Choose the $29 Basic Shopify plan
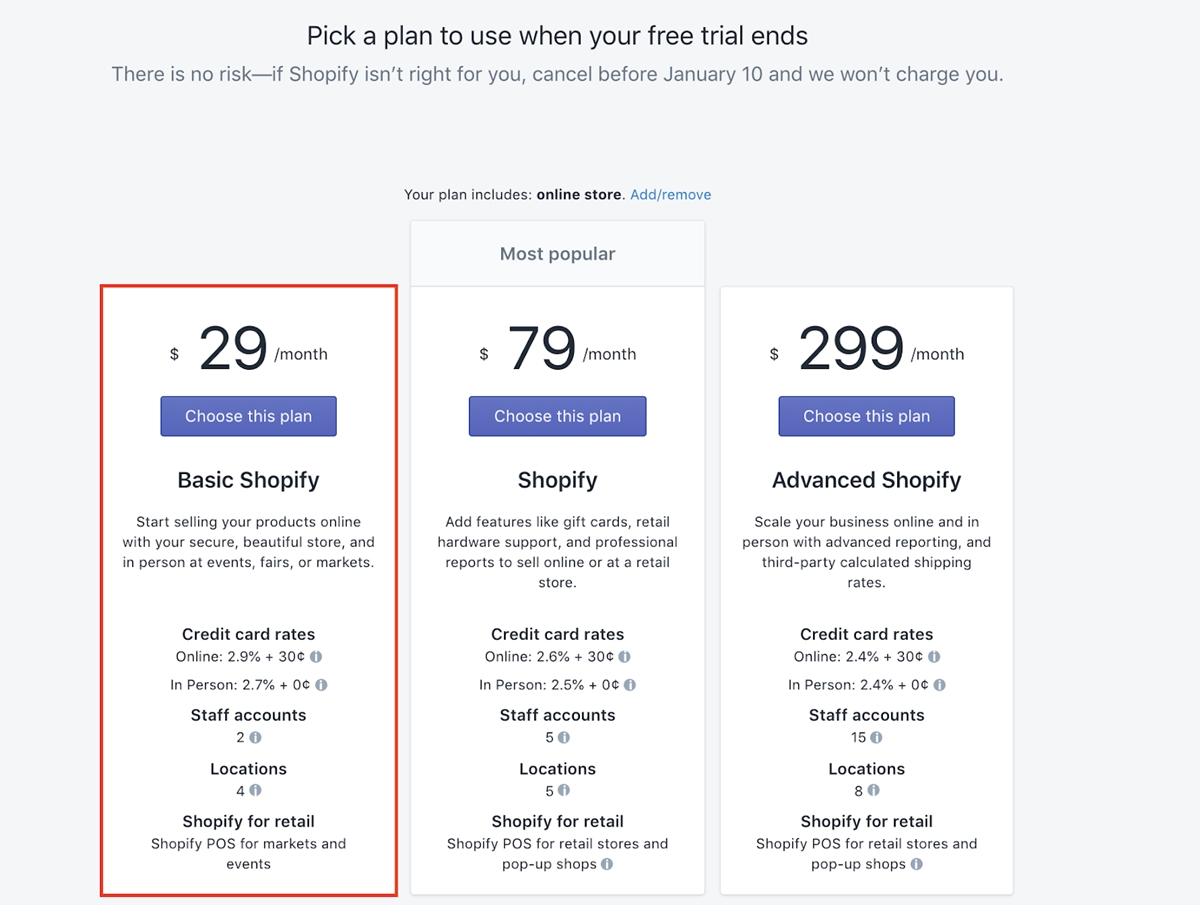This screenshot has width=1200, height=905. pos(248,416)
